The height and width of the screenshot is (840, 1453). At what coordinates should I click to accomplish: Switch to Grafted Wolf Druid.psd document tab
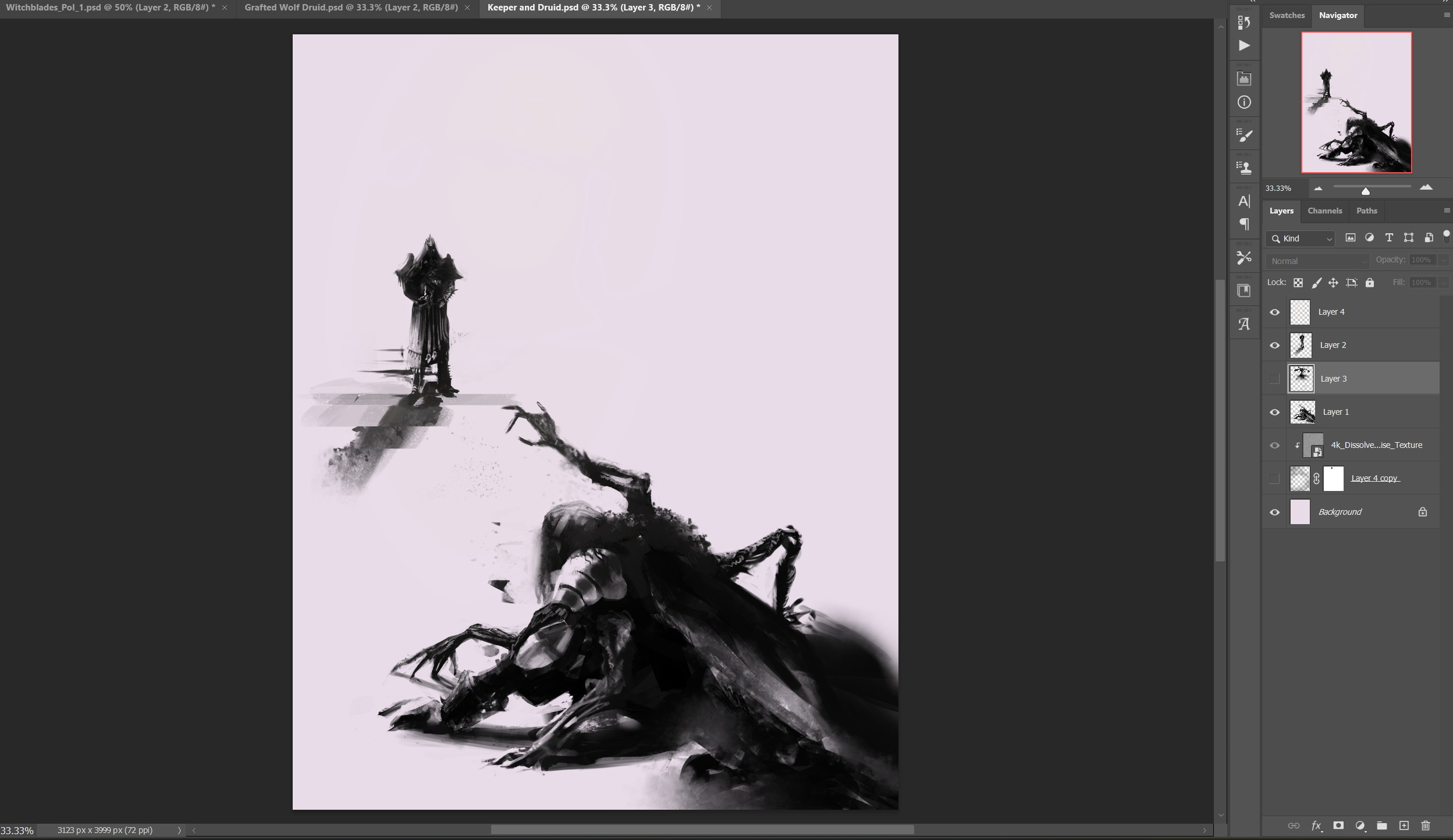pyautogui.click(x=351, y=8)
